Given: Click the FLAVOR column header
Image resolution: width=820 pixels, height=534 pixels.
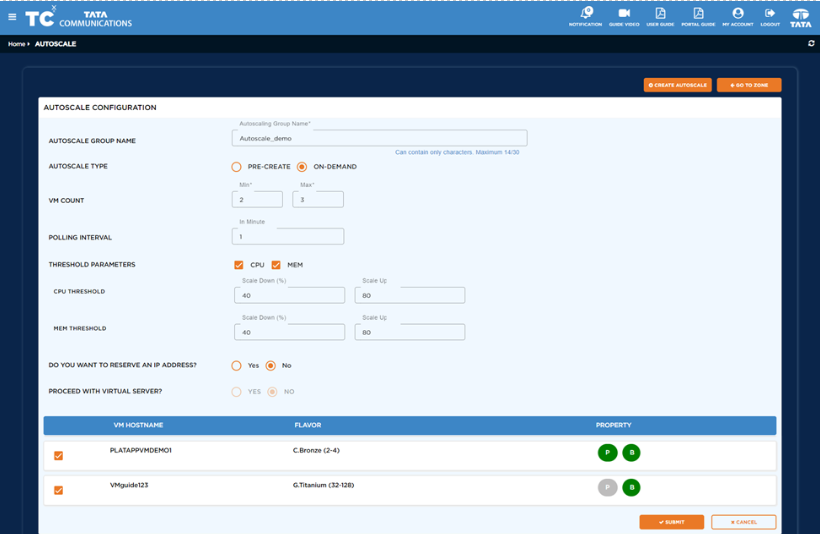Looking at the screenshot, I should click(x=308, y=425).
